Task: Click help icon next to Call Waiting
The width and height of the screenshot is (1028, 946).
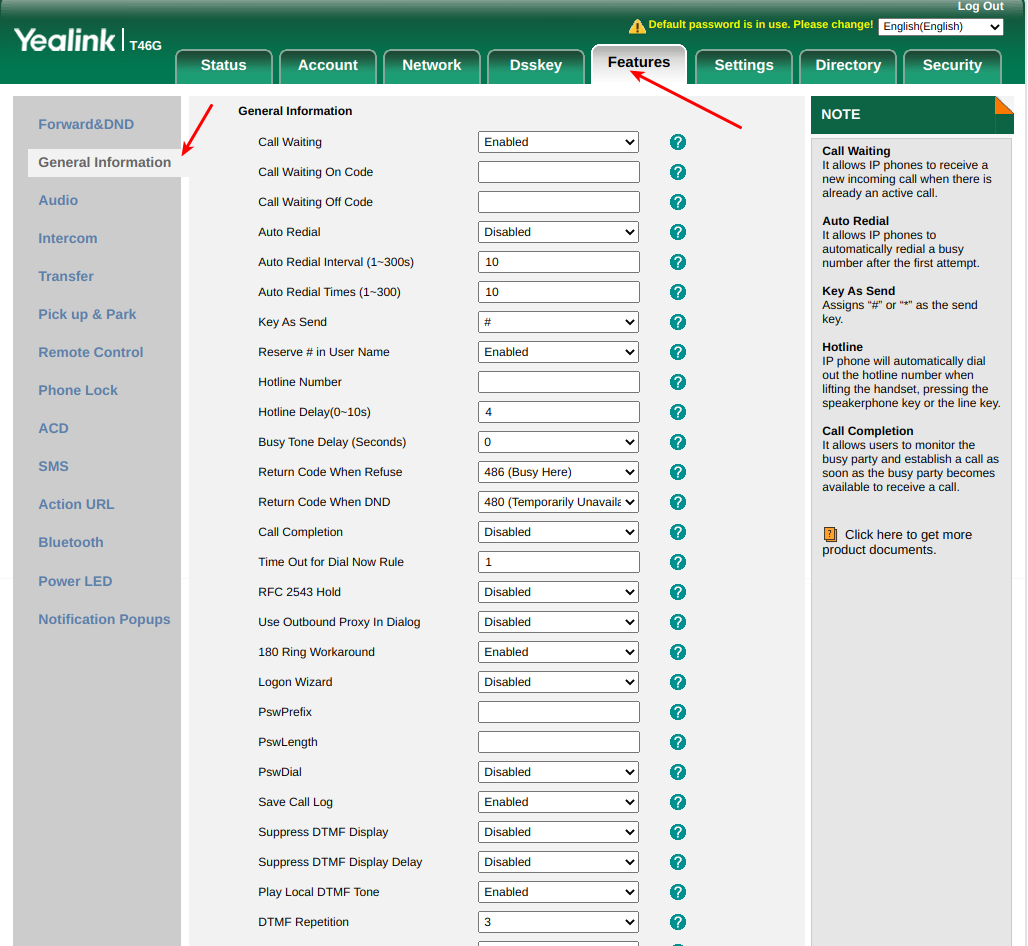Action: point(677,142)
